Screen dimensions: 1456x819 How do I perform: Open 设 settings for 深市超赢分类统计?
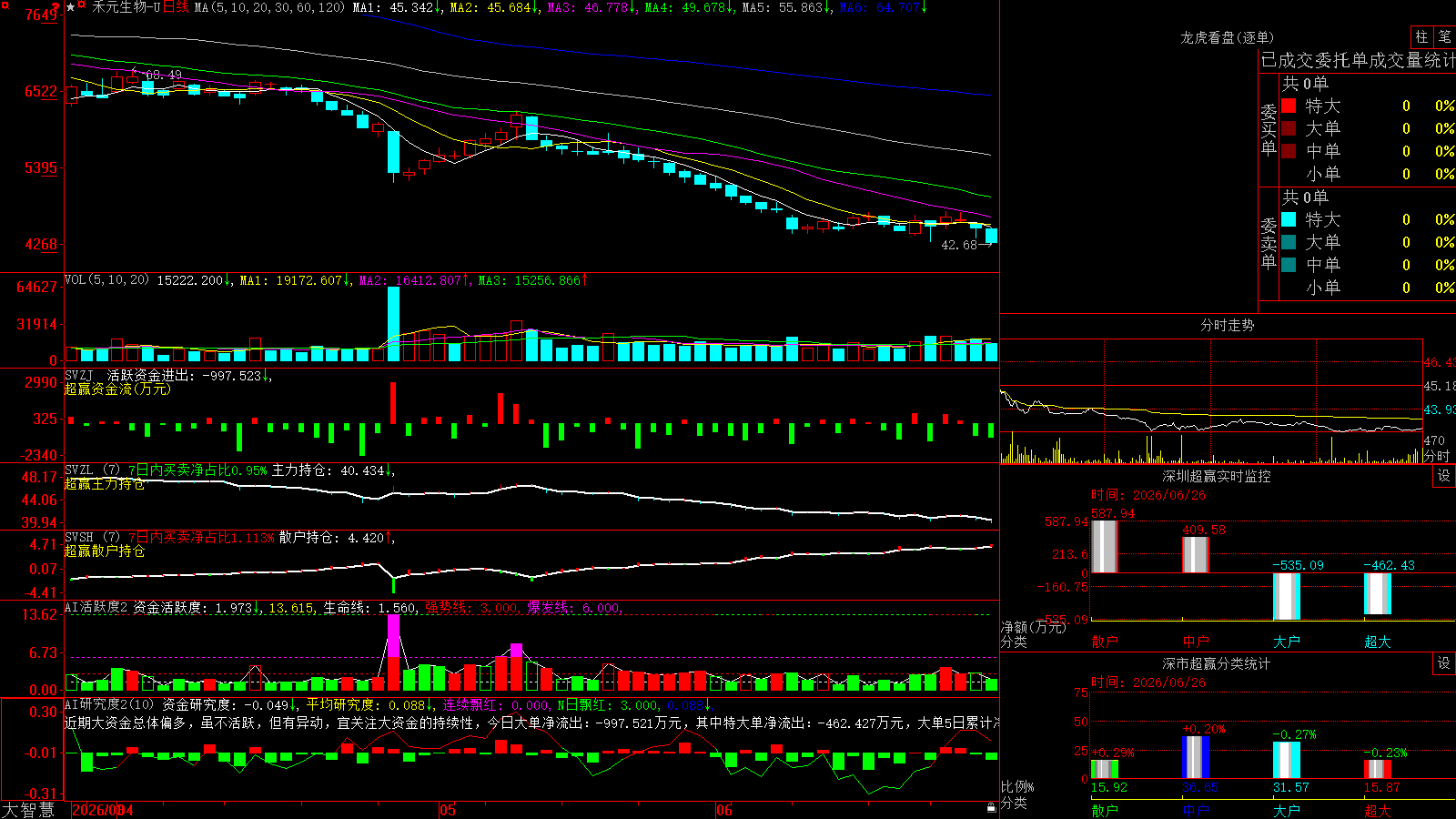point(1444,663)
